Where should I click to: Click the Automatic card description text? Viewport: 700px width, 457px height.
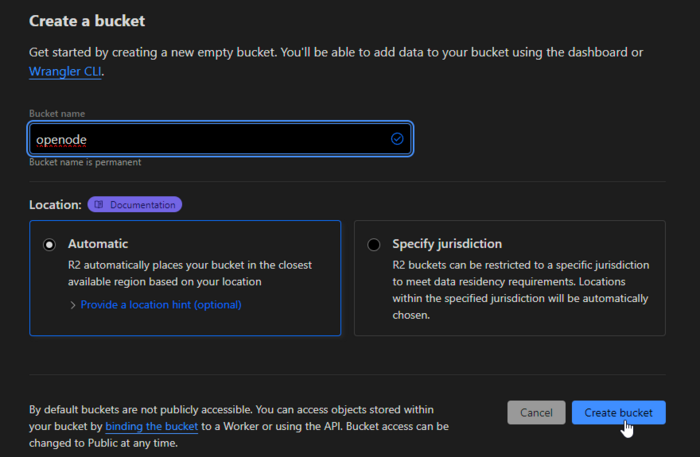[190, 273]
